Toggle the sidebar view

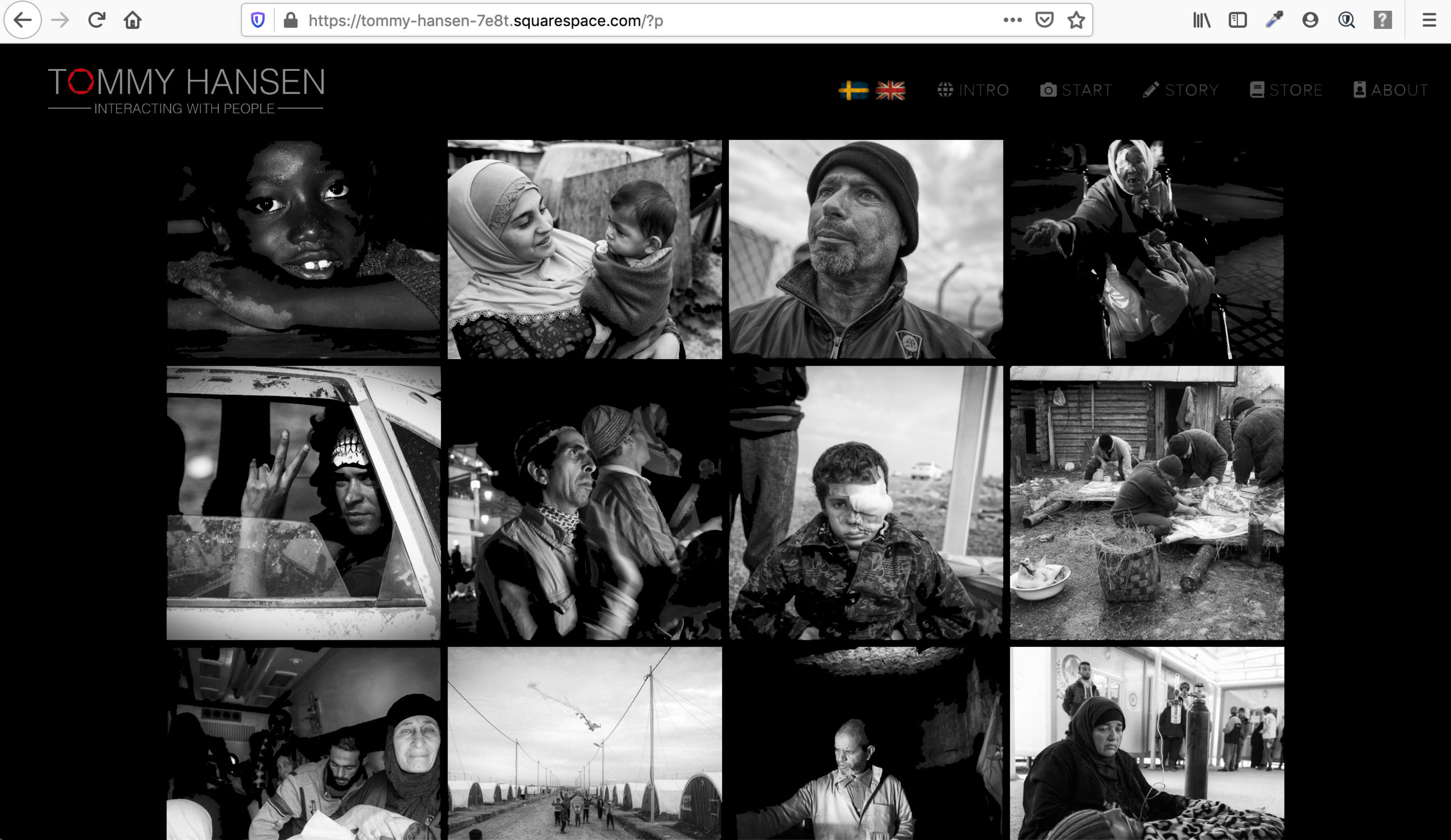[1237, 20]
